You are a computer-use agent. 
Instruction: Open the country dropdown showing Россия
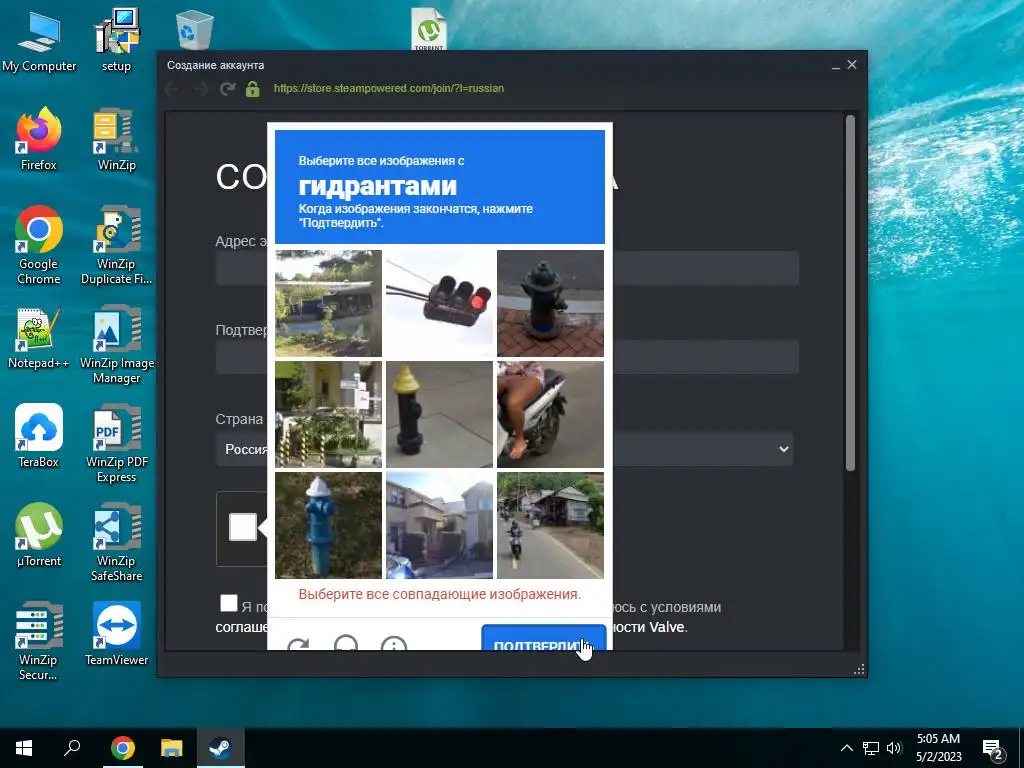(504, 449)
